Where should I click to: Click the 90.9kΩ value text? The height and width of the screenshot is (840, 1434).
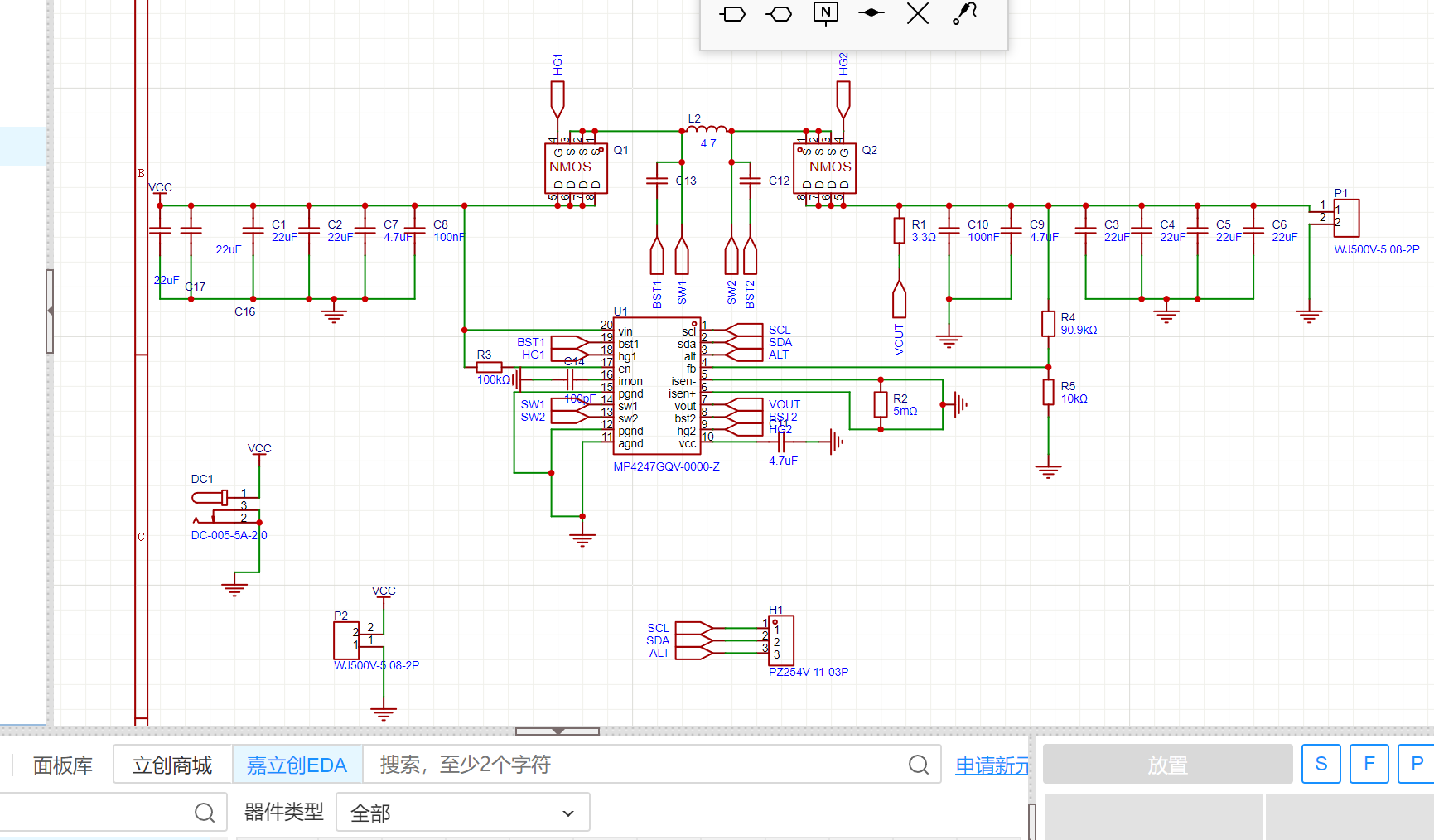coord(1079,330)
